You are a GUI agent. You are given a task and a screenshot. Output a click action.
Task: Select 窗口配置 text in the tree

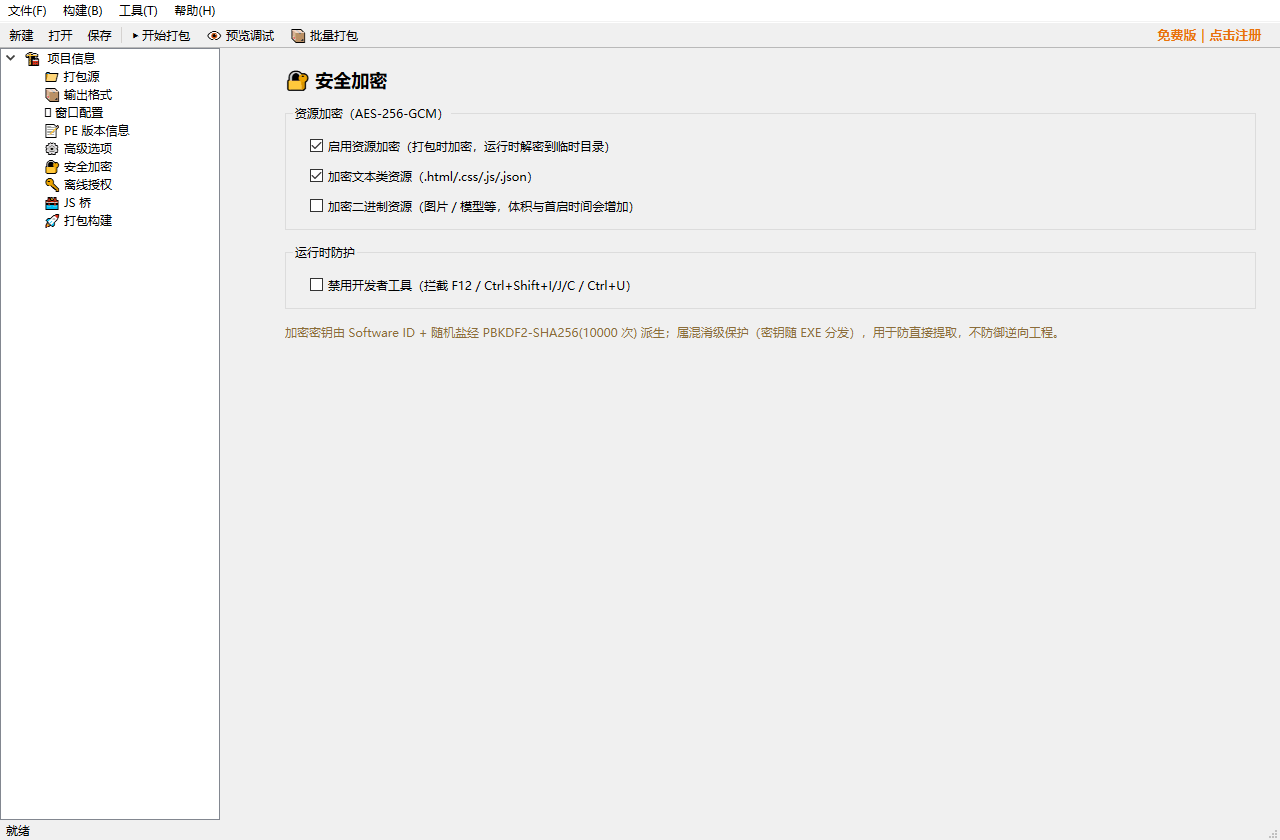(79, 113)
